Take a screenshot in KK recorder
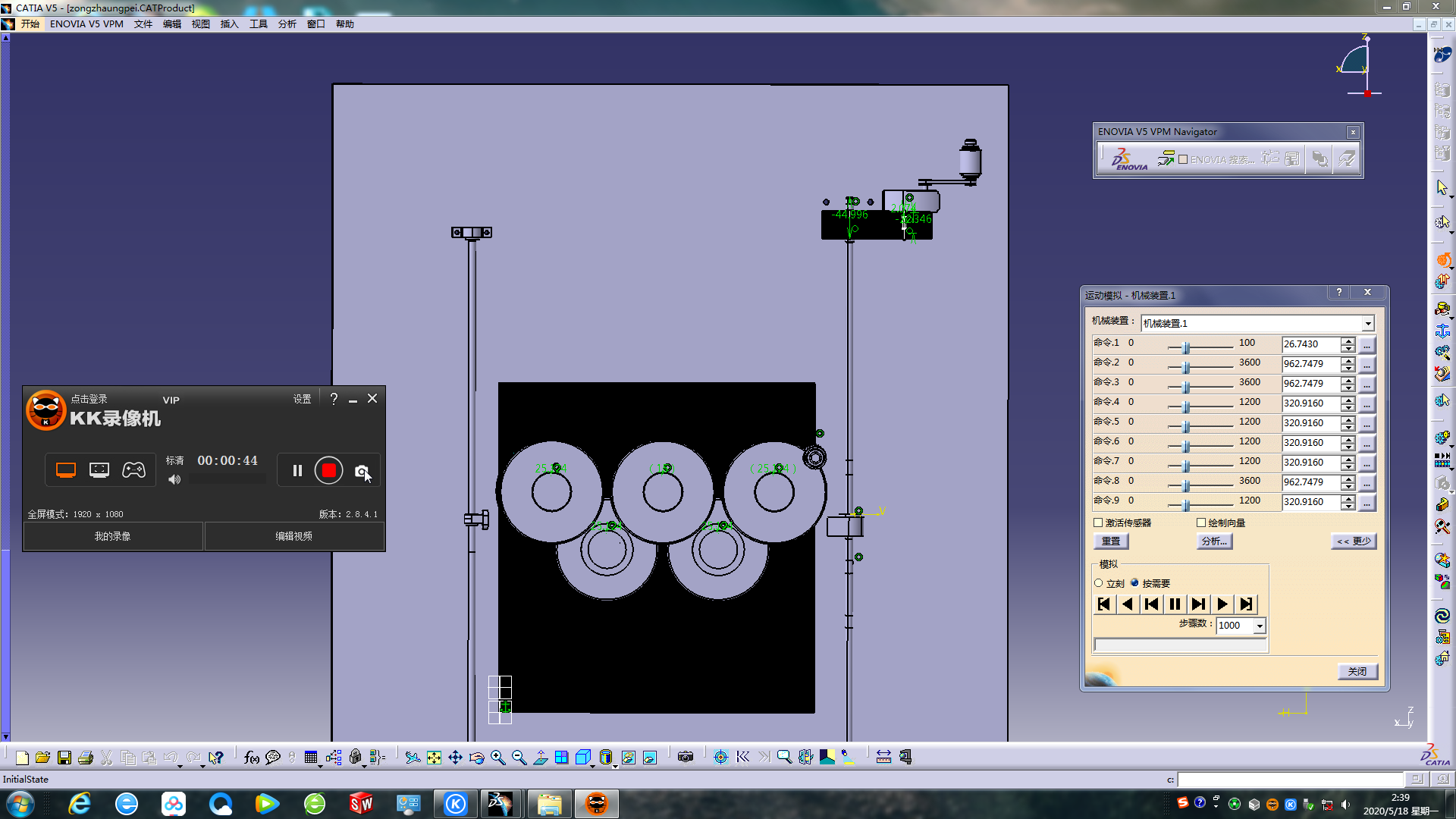Screen dimensions: 1456x819 click(x=362, y=471)
